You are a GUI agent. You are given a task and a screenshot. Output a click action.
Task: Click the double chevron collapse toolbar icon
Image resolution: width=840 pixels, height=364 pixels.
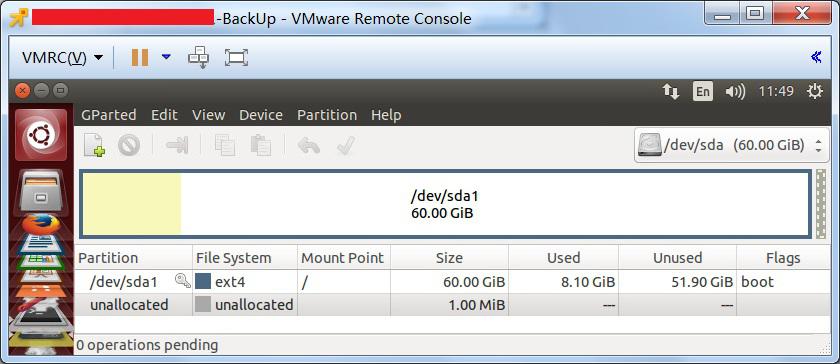click(x=816, y=57)
